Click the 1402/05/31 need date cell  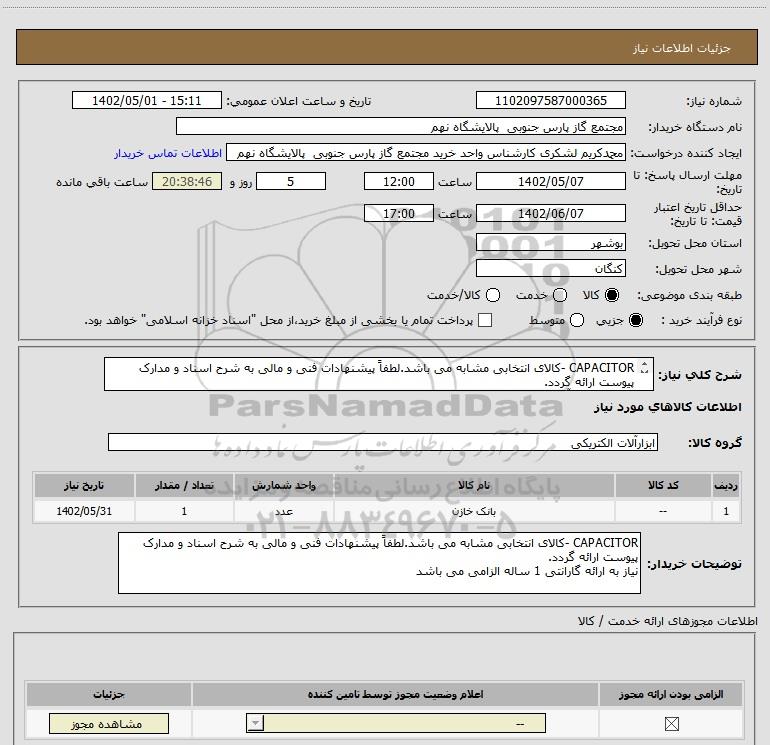[84, 511]
